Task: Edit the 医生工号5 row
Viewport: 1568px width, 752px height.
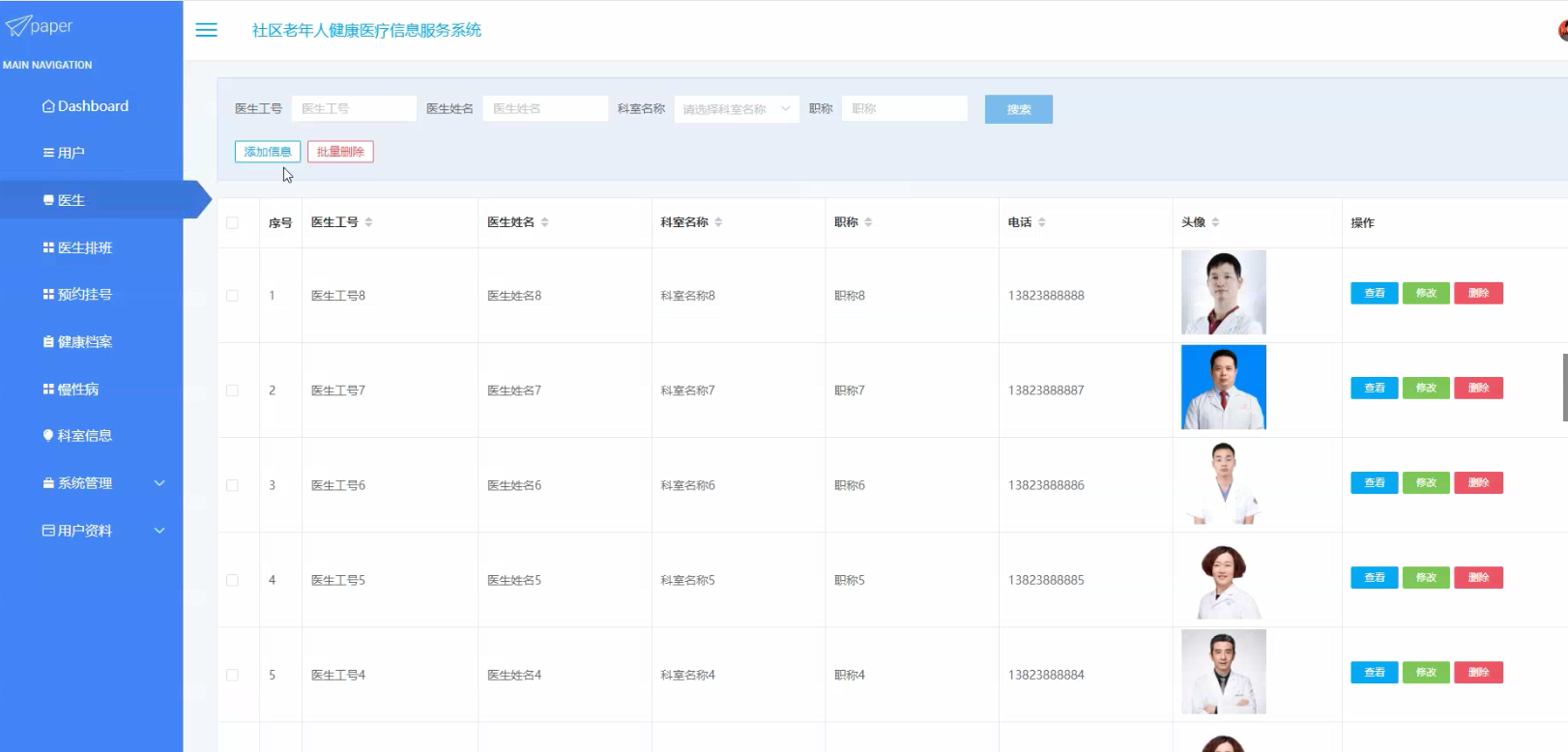Action: click(1426, 577)
